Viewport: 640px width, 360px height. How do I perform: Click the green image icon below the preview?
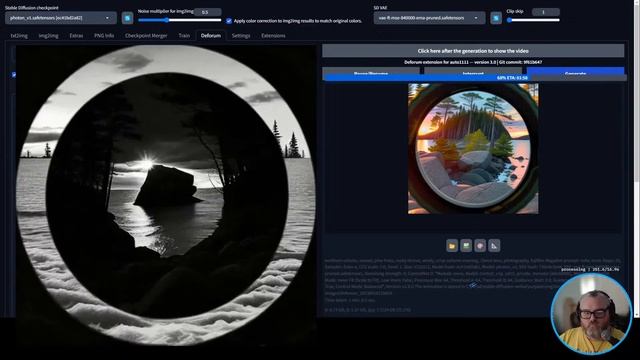[x=466, y=246]
